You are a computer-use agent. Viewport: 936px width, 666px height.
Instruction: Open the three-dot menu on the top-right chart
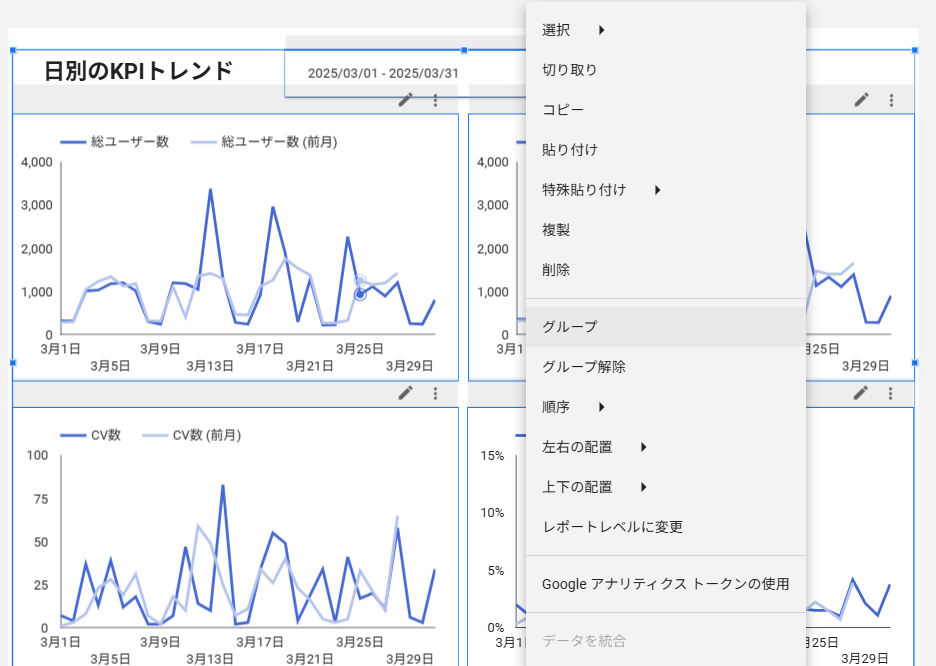891,100
